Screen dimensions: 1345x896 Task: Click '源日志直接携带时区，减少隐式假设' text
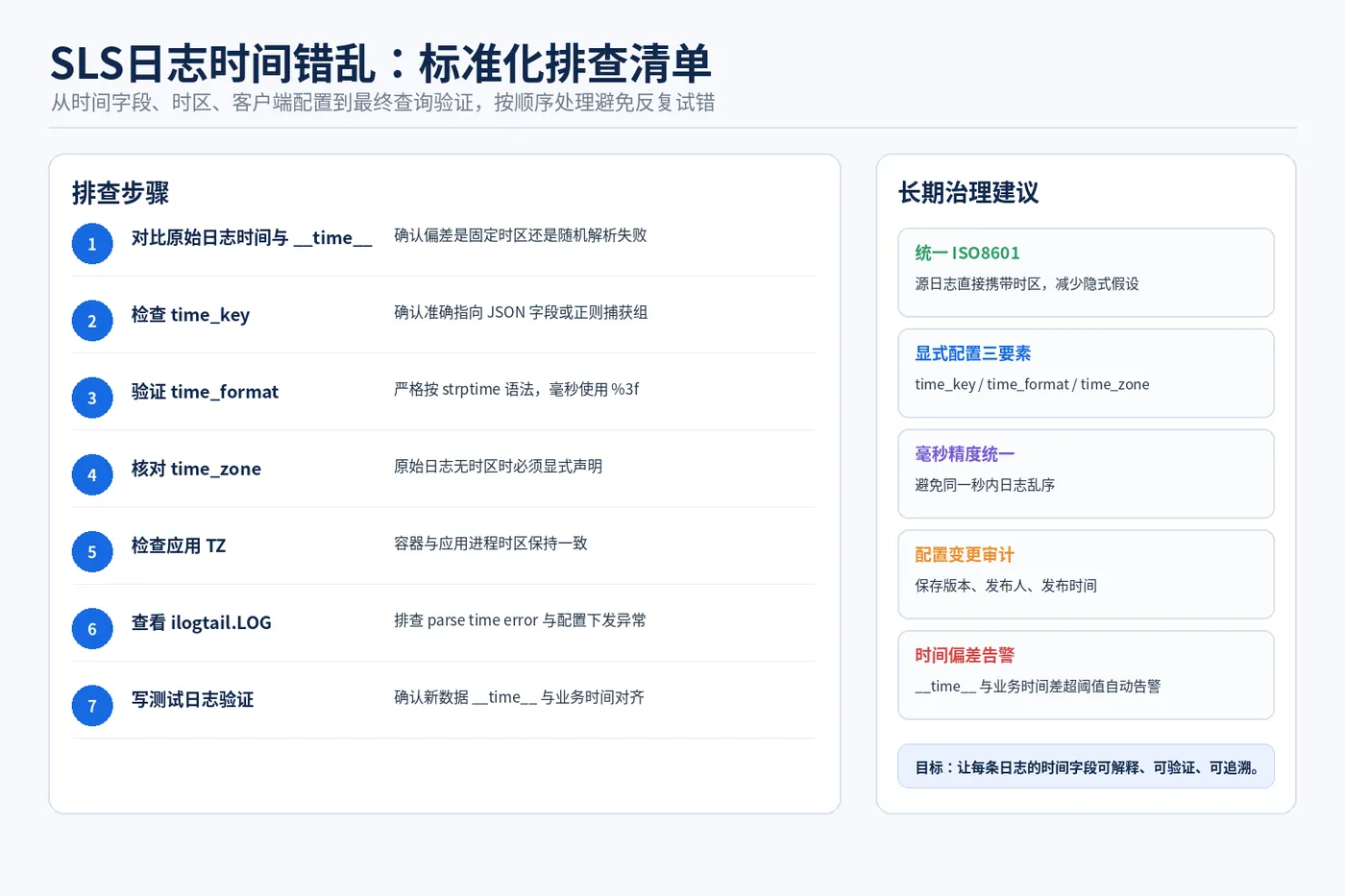[x=1027, y=283]
